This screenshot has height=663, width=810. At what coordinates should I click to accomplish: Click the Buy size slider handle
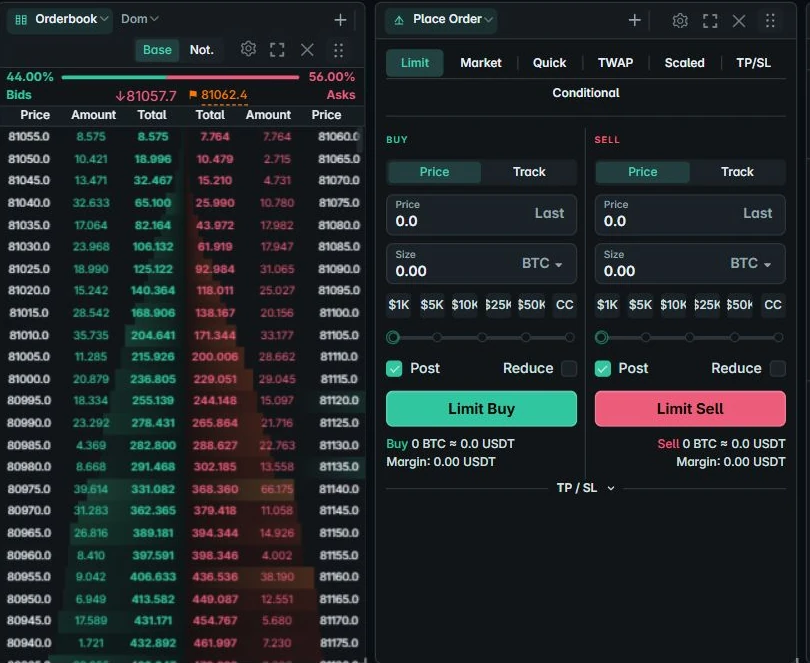(393, 338)
